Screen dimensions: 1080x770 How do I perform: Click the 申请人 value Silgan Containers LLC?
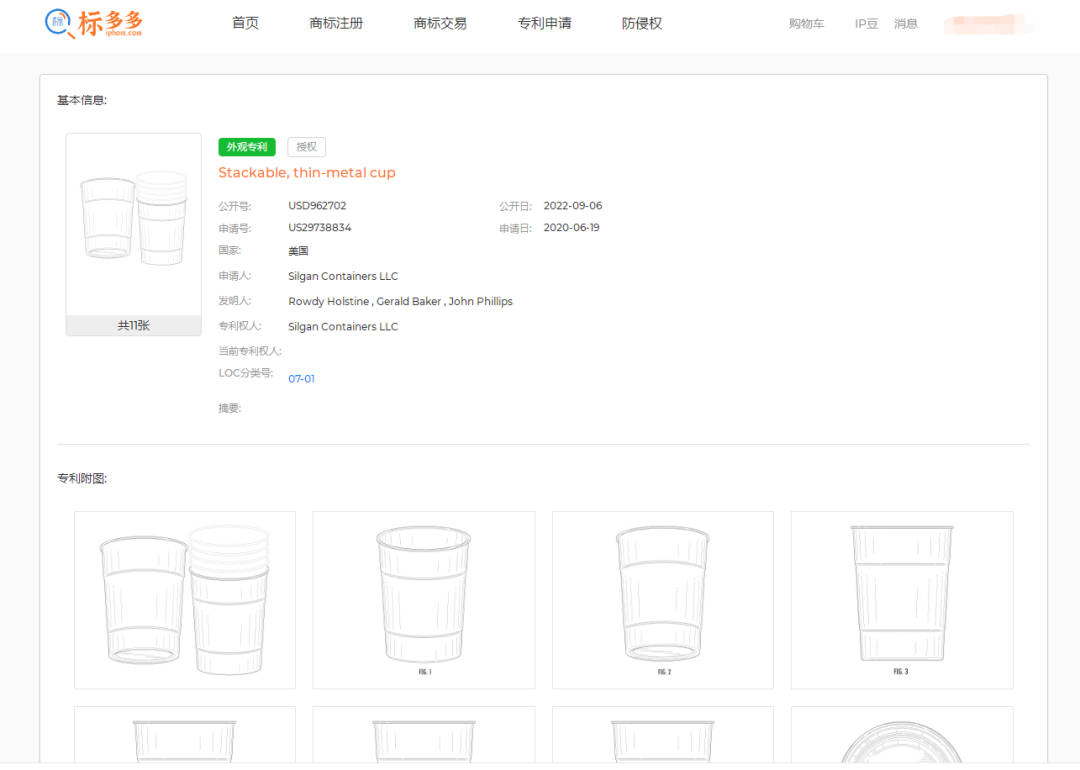coord(343,276)
